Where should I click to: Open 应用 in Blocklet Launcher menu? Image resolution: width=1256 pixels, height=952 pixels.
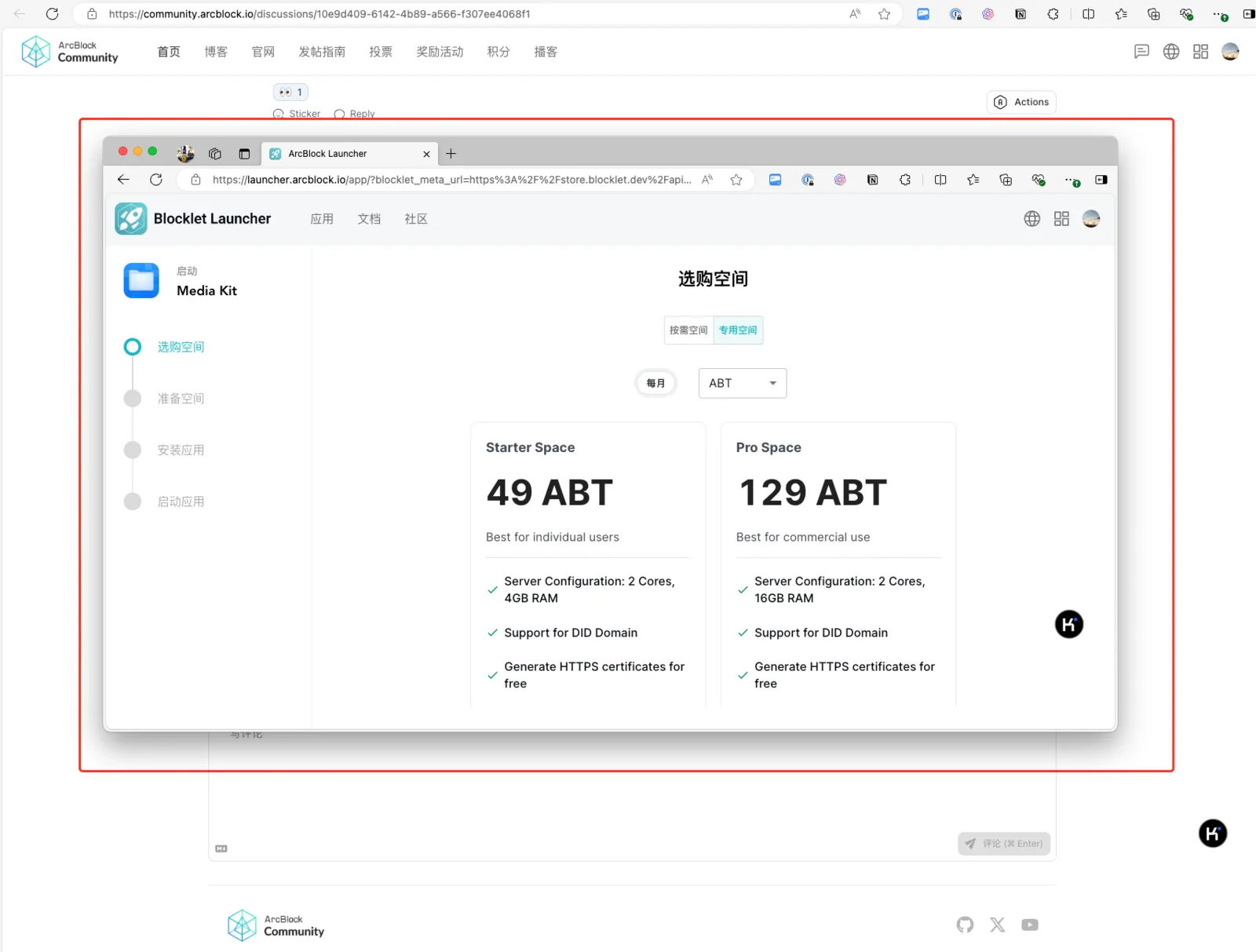pos(322,219)
